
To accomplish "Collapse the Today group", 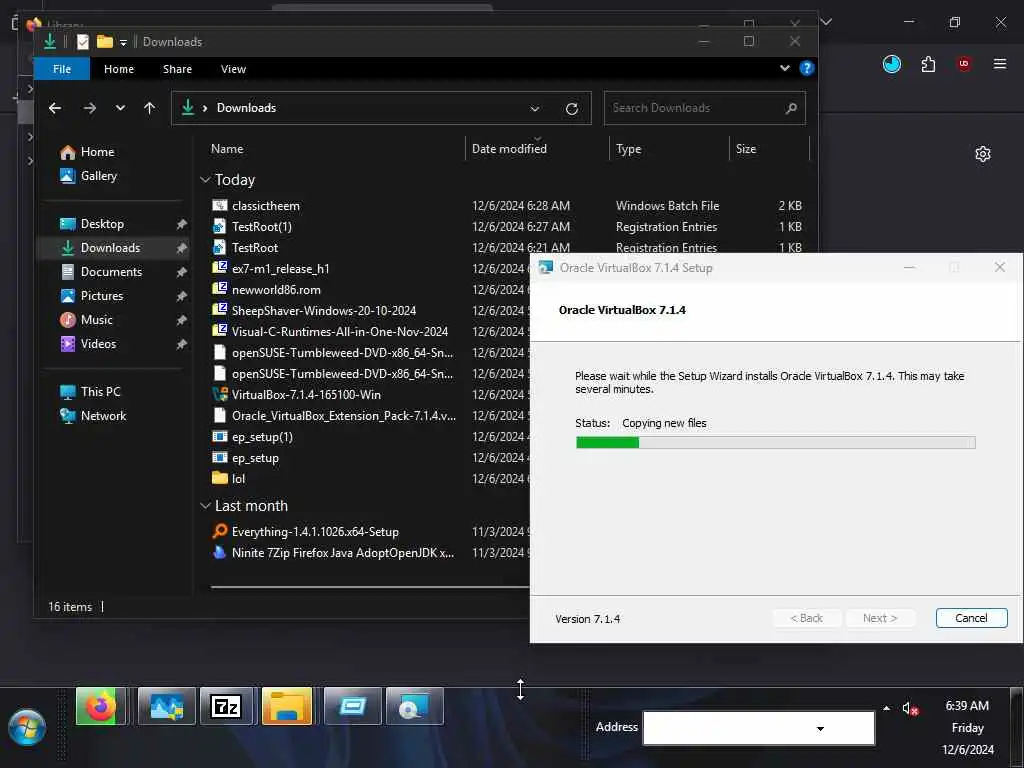I will coord(205,180).
